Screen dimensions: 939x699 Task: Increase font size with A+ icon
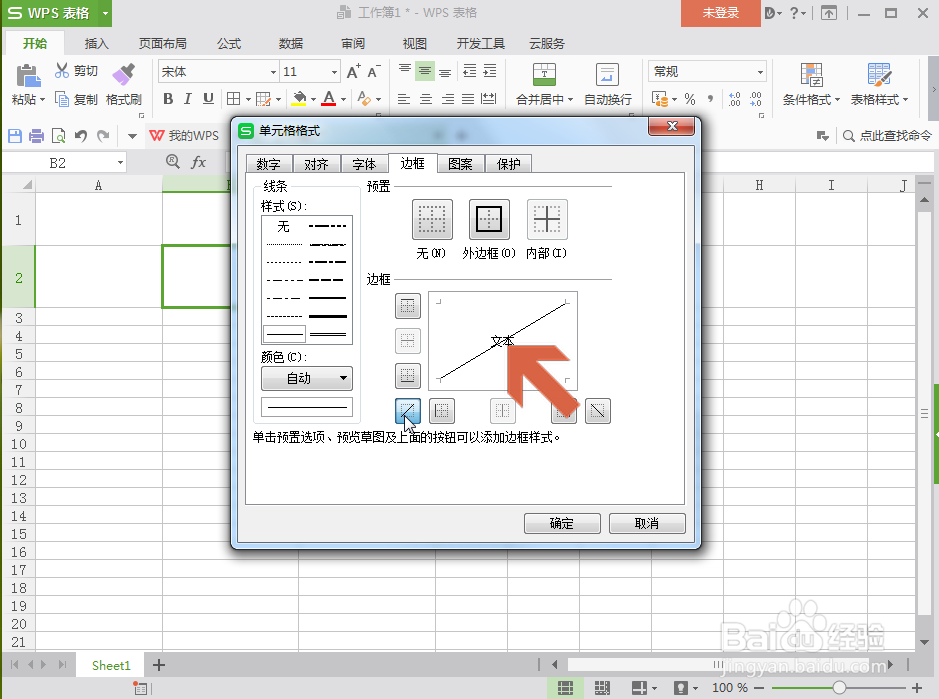354,72
